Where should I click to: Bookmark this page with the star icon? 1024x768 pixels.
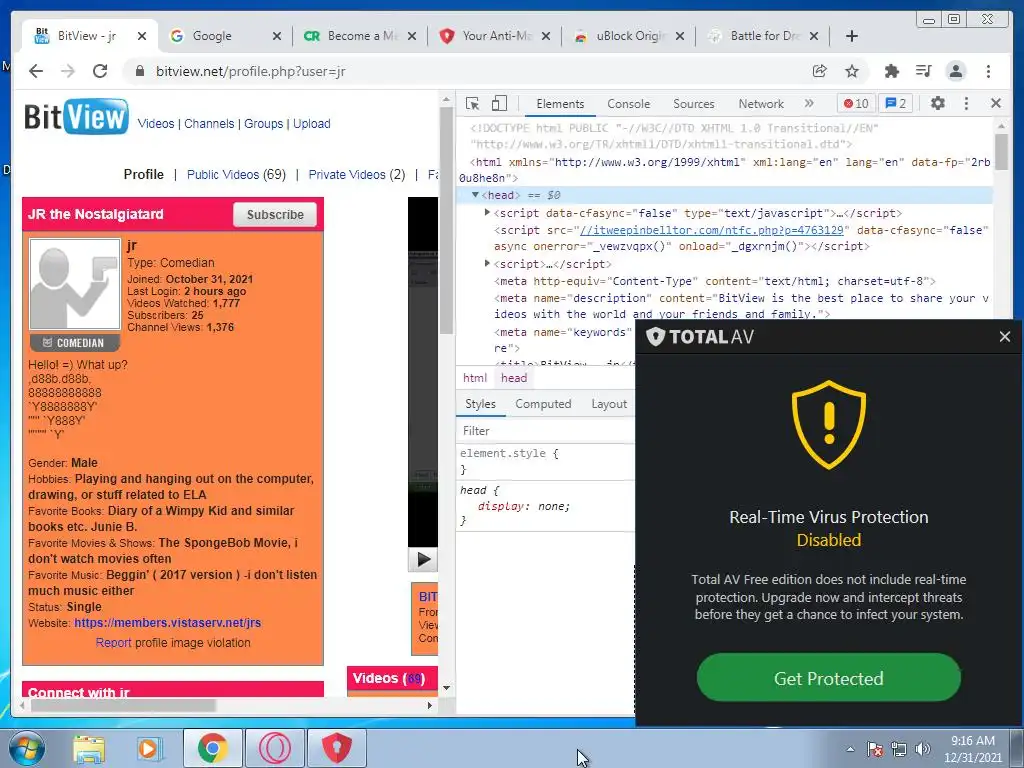(852, 71)
